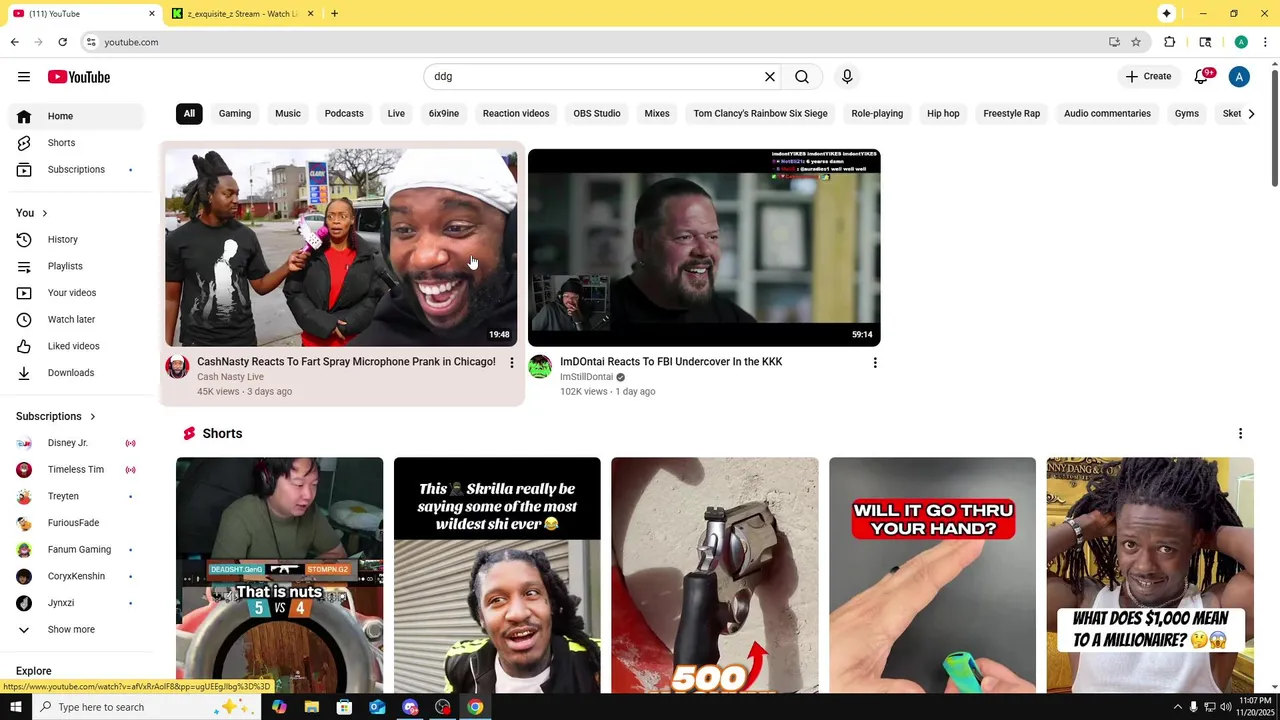Expand Show more subscriptions
This screenshot has width=1280, height=720.
[x=78, y=630]
